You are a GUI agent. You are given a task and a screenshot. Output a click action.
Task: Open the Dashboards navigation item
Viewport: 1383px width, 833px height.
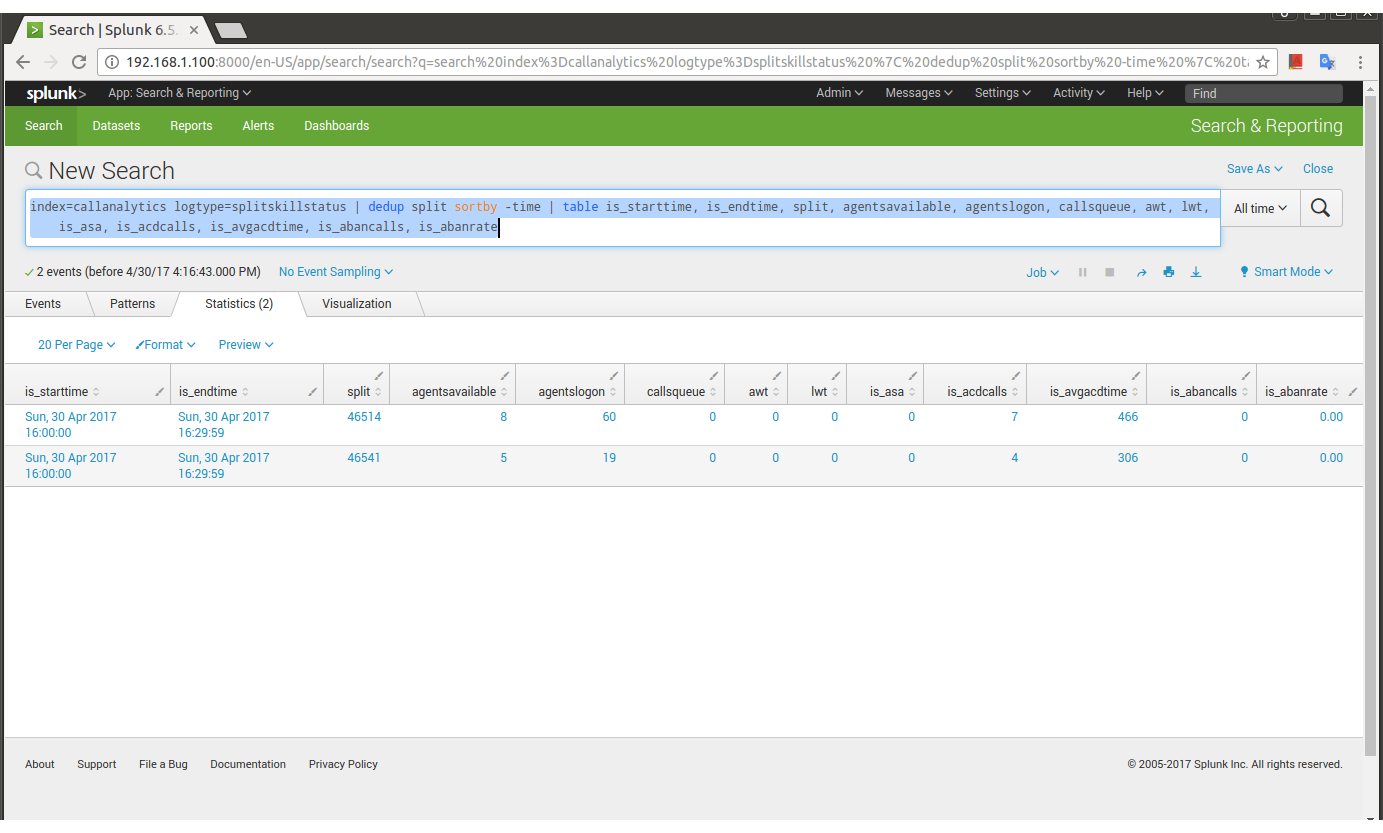pos(336,126)
